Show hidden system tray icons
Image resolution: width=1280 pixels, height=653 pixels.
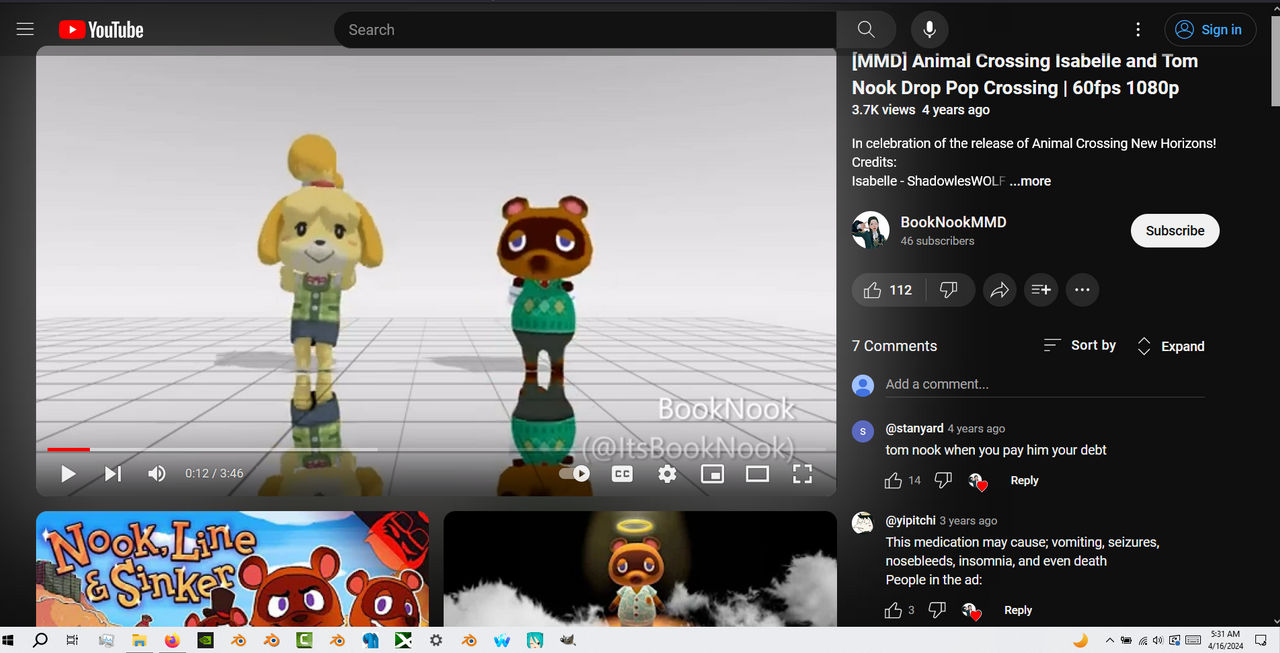click(x=1109, y=640)
